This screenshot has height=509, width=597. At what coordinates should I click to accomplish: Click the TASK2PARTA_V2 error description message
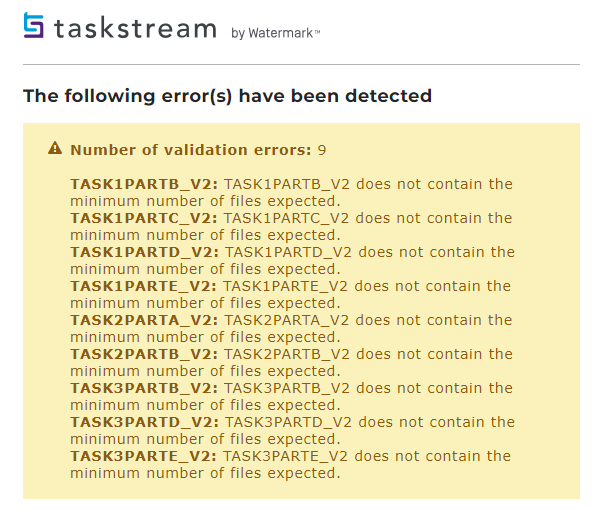tap(292, 329)
